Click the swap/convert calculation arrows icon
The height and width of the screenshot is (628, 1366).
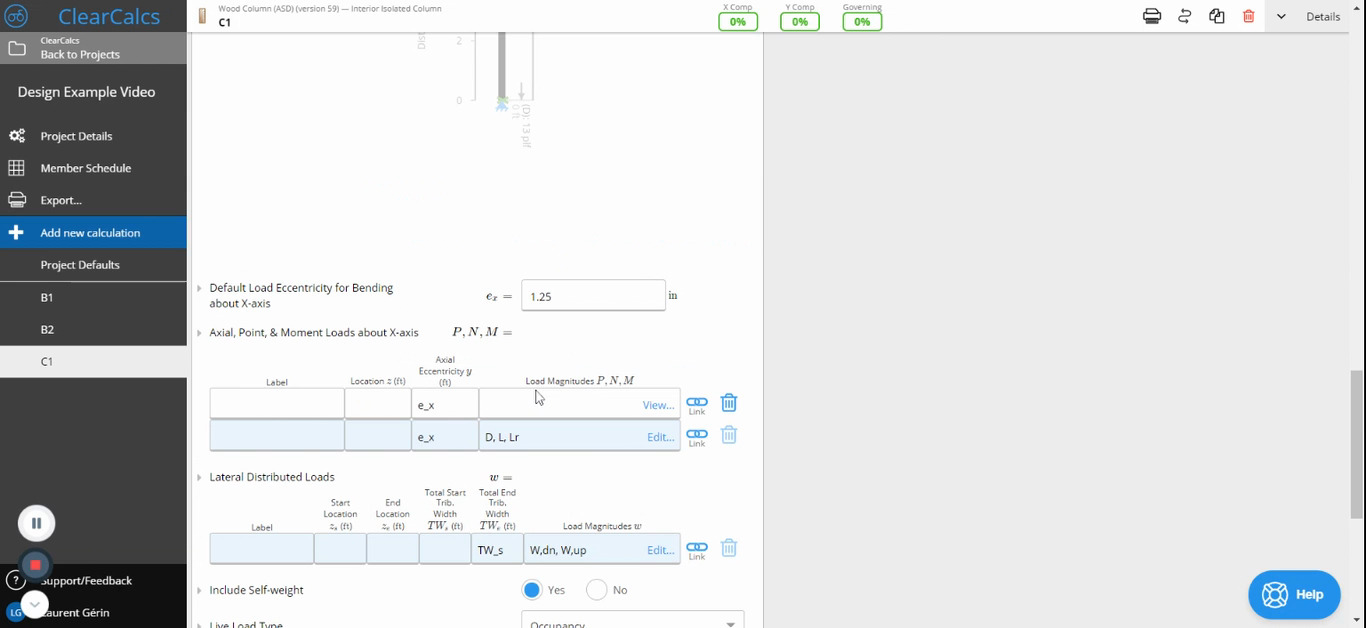(1185, 16)
